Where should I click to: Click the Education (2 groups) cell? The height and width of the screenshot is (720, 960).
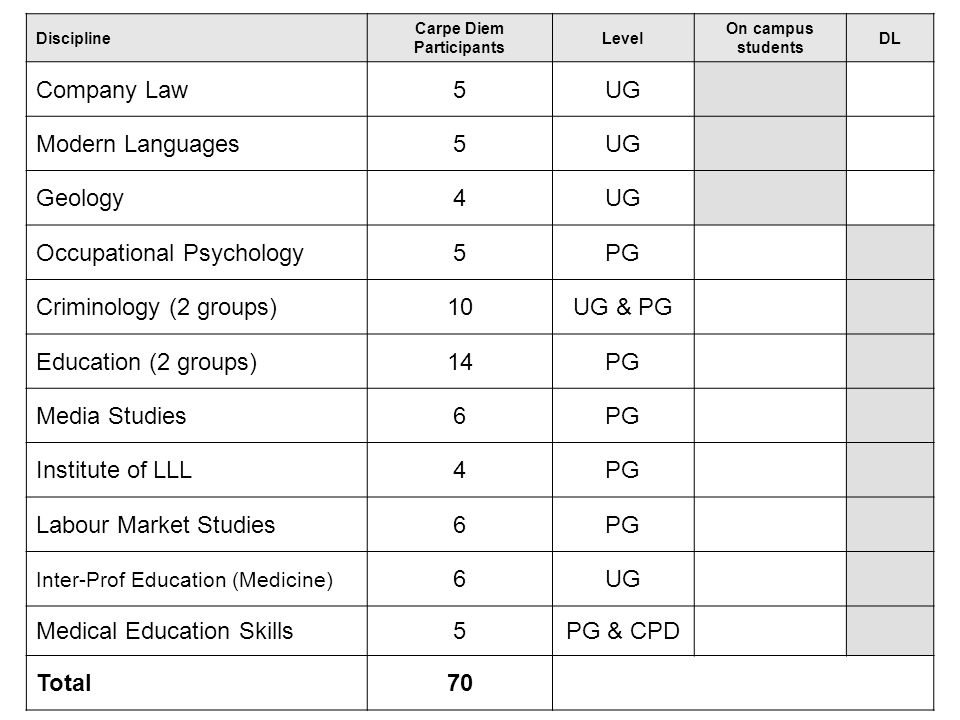(197, 361)
